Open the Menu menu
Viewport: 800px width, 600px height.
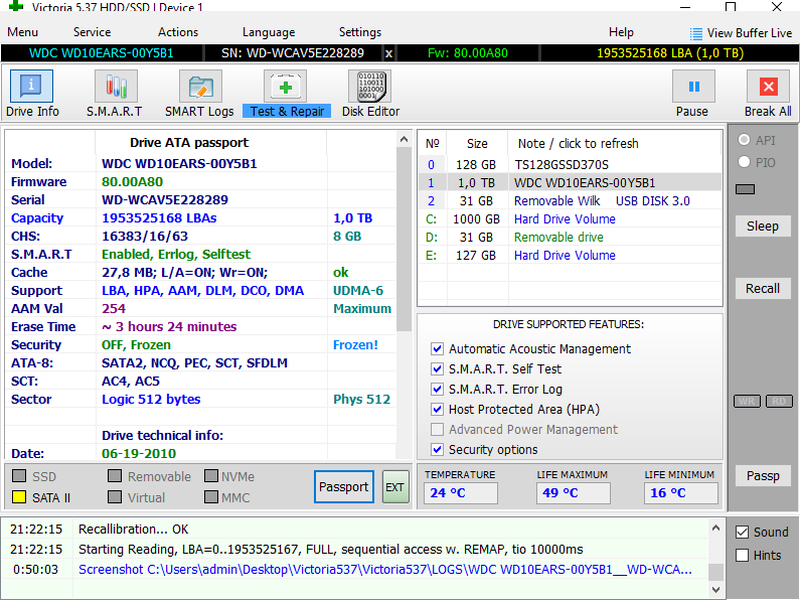[22, 32]
